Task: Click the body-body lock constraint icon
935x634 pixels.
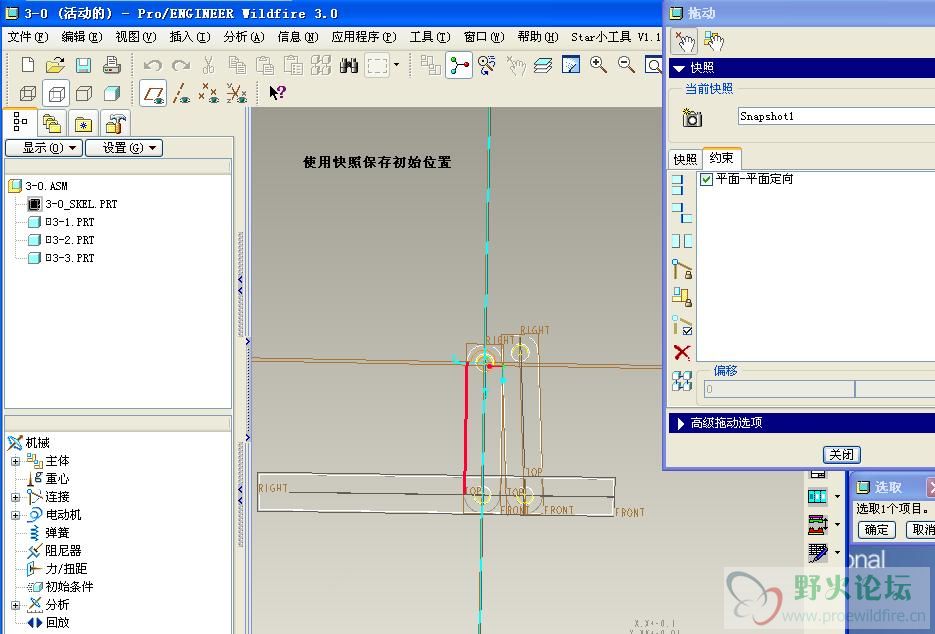Action: [x=682, y=296]
